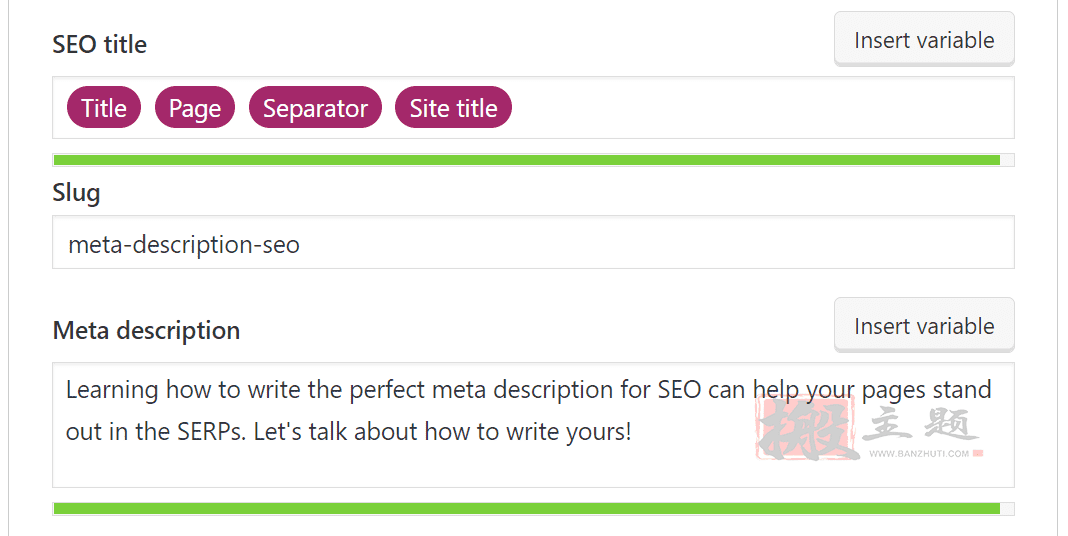Click the word SEO in meta description
Viewport: 1068px width, 536px height.
pos(679,390)
